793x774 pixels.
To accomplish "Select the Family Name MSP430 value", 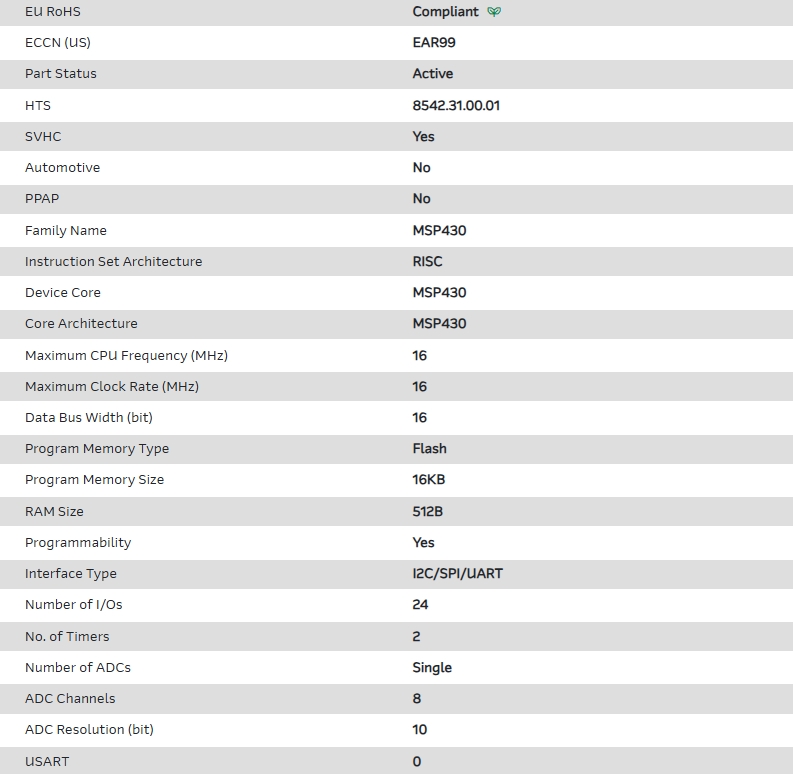I will (439, 230).
